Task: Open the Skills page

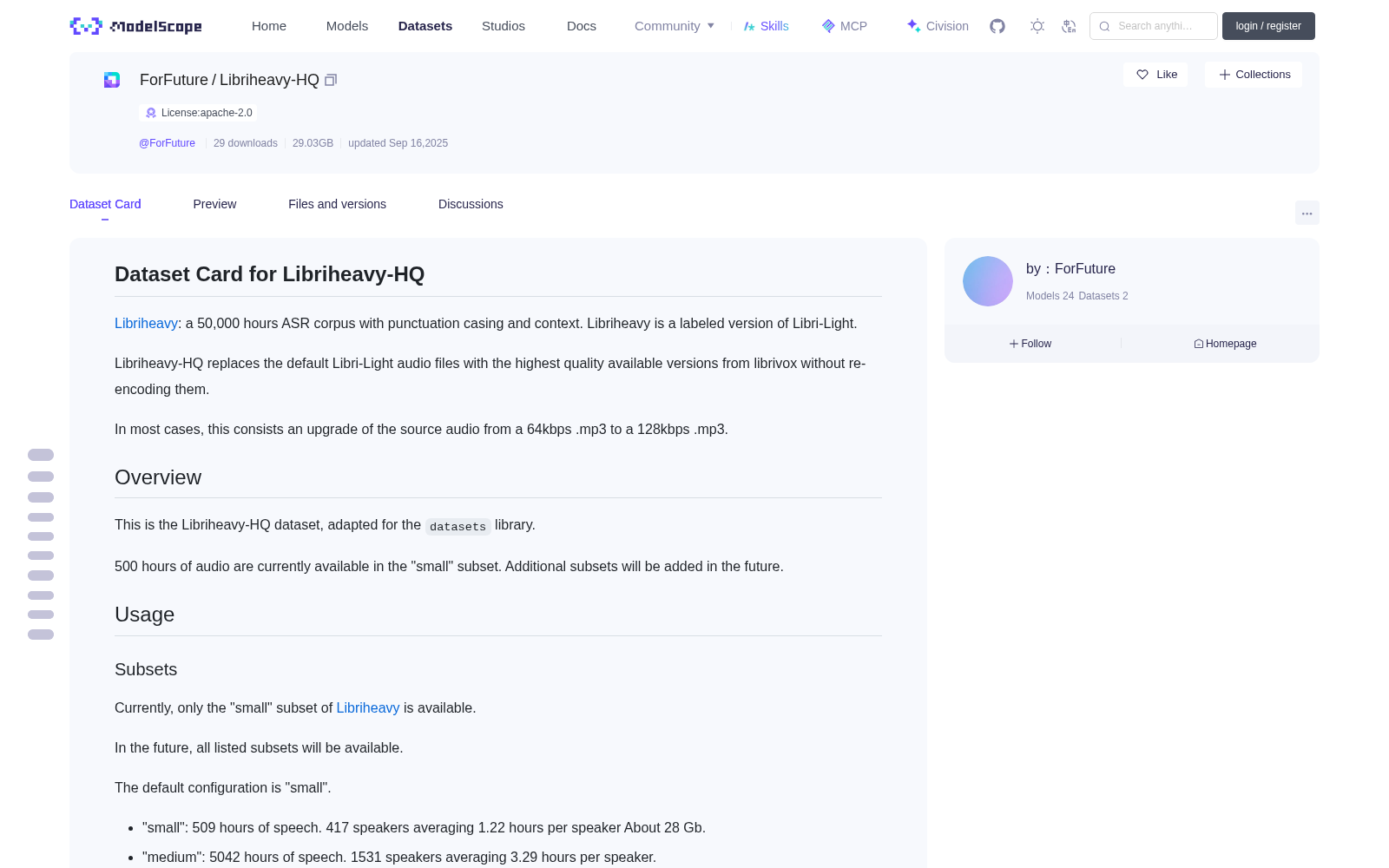Action: (766, 26)
